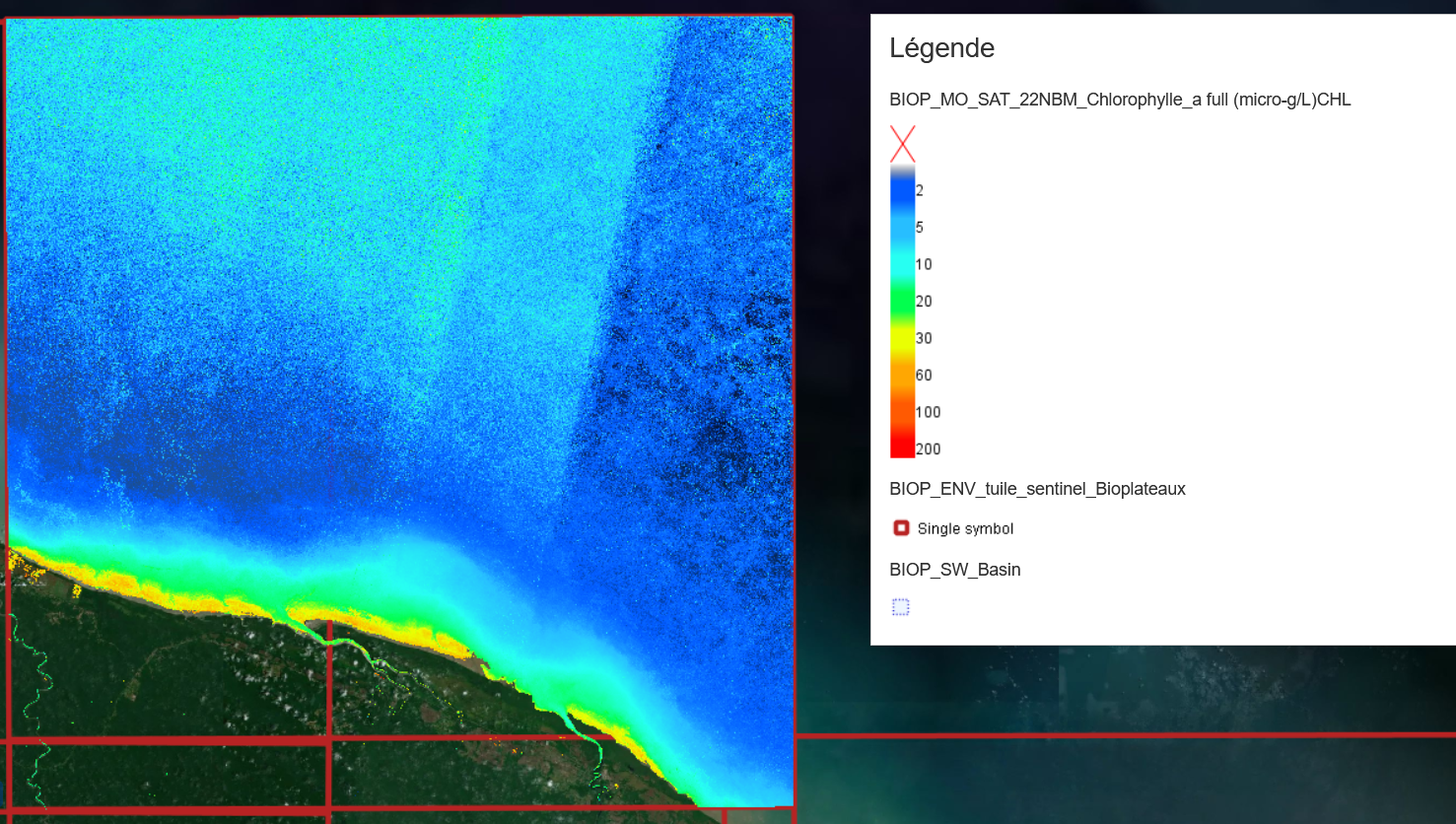Click the green 20 band of color ramp

[902, 301]
